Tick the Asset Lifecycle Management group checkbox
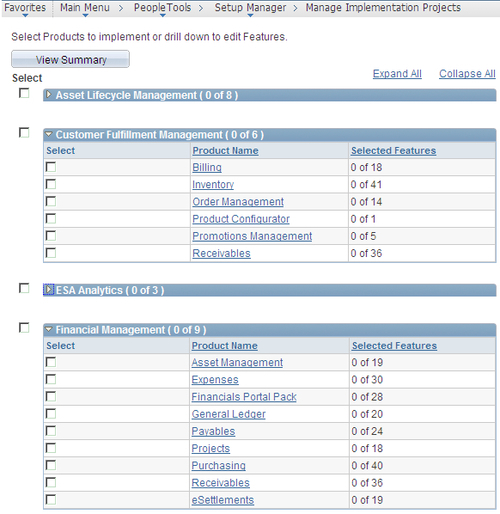 tap(24, 93)
